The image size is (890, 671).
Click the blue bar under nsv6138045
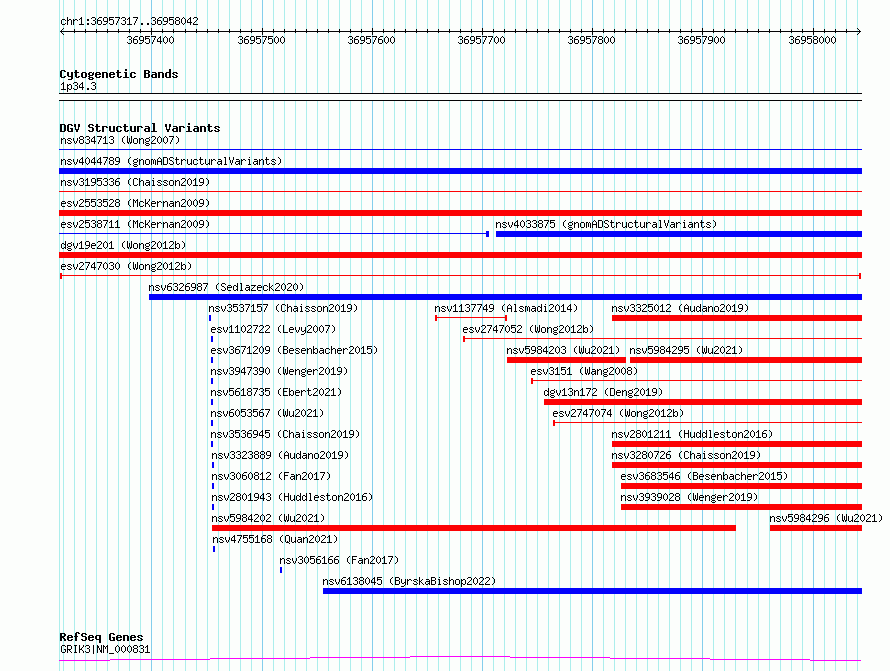click(592, 591)
